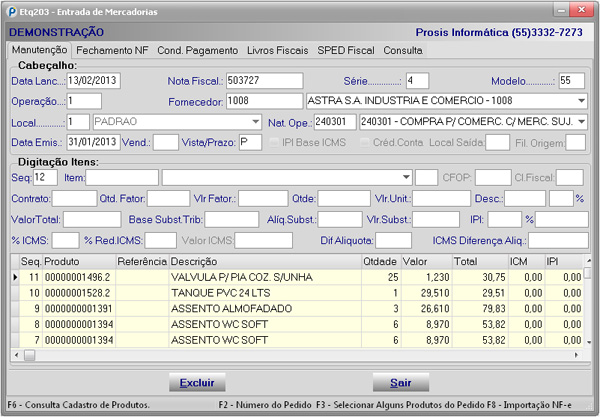Click the Local code field
Screen dimensions: 600x417
(78, 122)
